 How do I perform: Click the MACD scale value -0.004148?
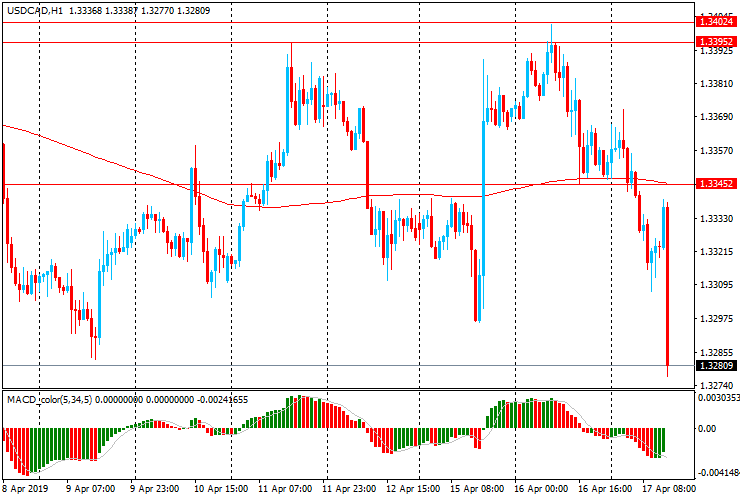pyautogui.click(x=718, y=473)
